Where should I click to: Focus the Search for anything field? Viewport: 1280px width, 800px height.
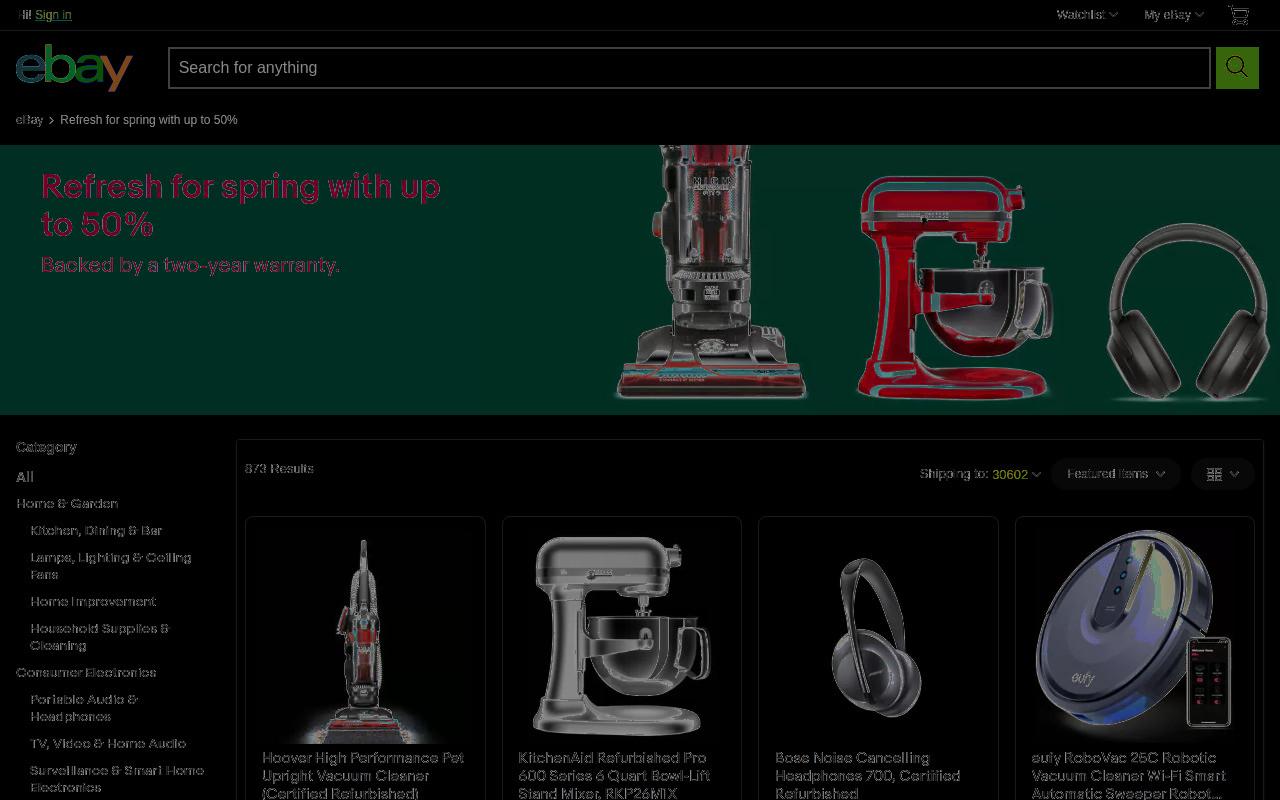tap(689, 67)
